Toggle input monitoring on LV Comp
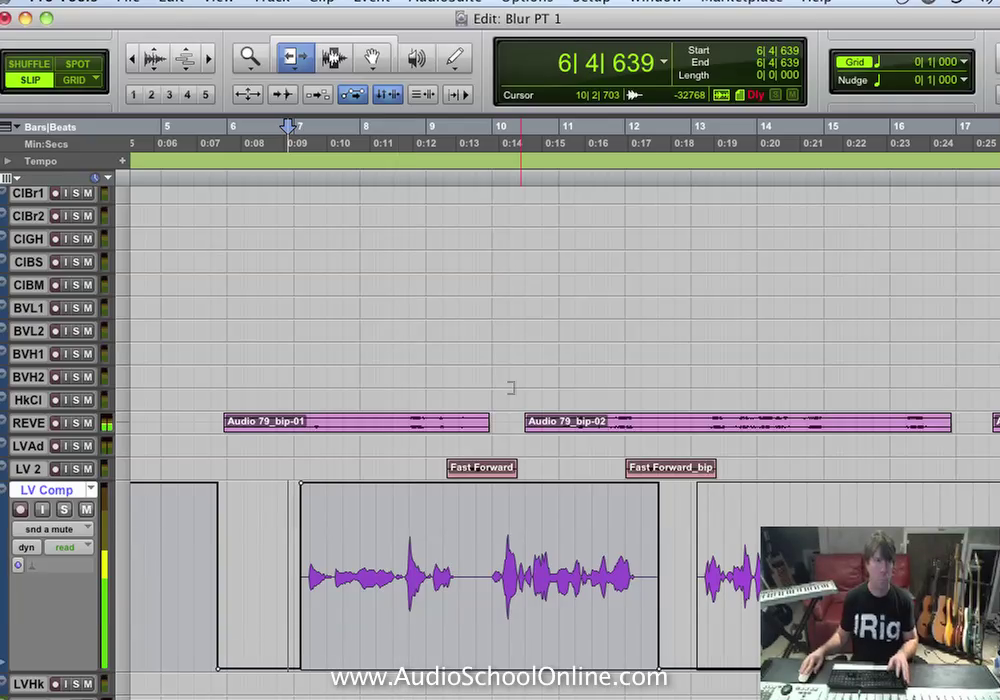The height and width of the screenshot is (700, 1000). tap(42, 509)
